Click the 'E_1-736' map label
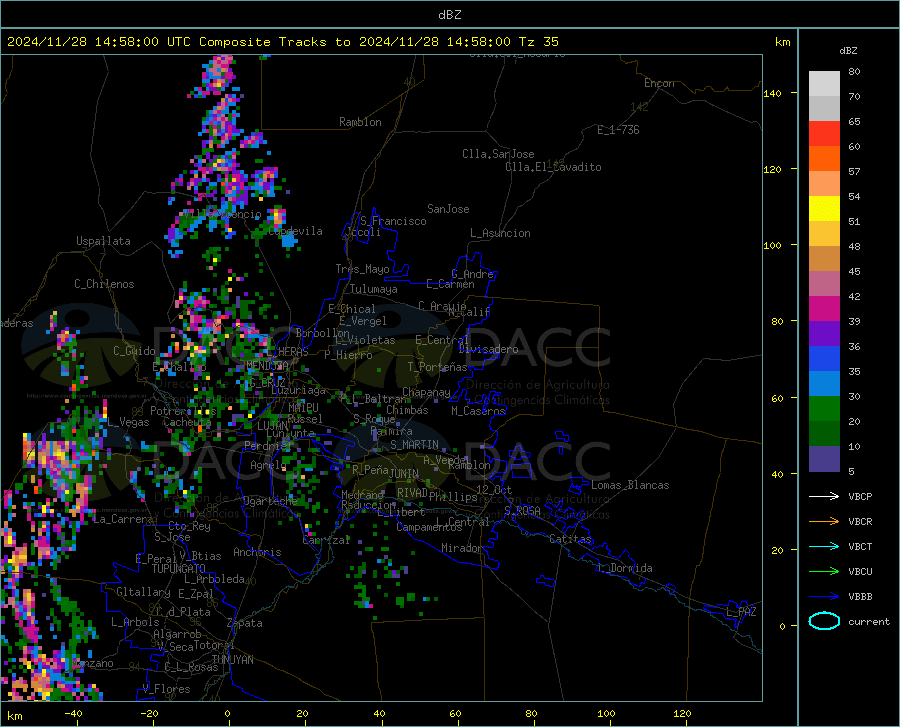 [x=618, y=130]
